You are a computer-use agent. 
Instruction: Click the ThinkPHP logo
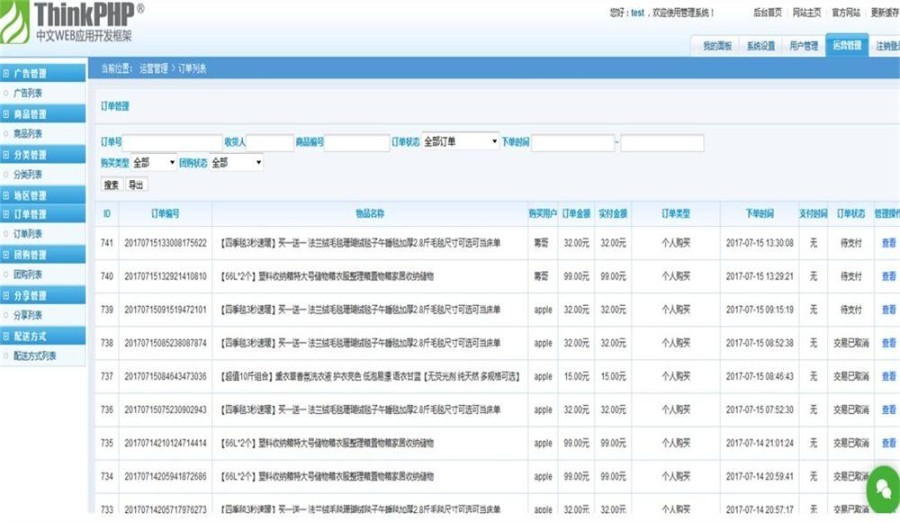point(72,22)
